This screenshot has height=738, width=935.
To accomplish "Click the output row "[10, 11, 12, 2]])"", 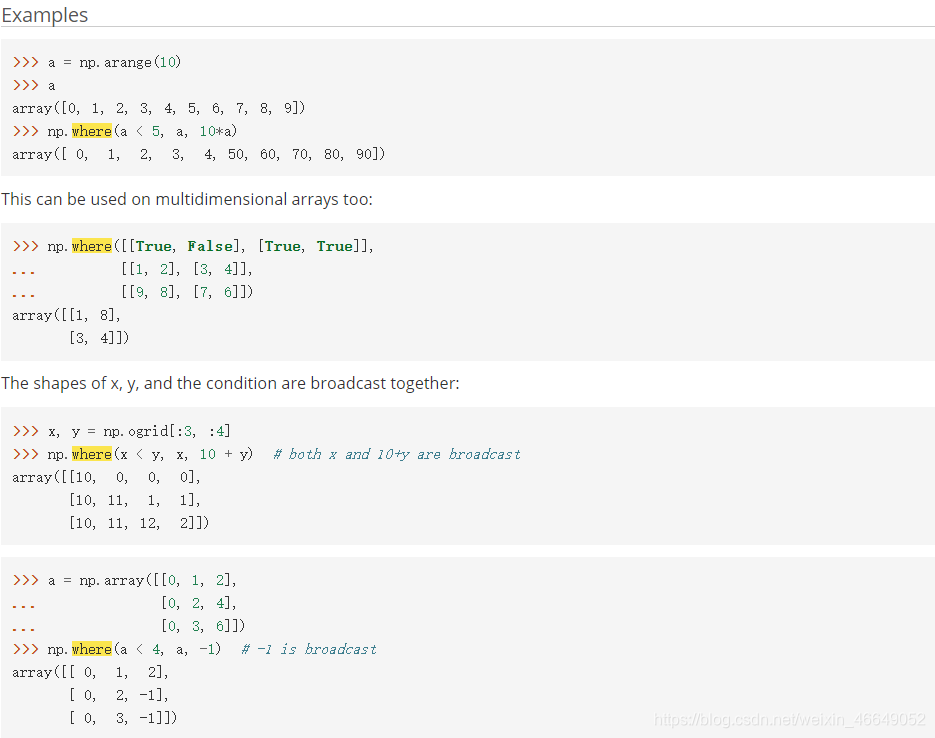I will point(139,523).
